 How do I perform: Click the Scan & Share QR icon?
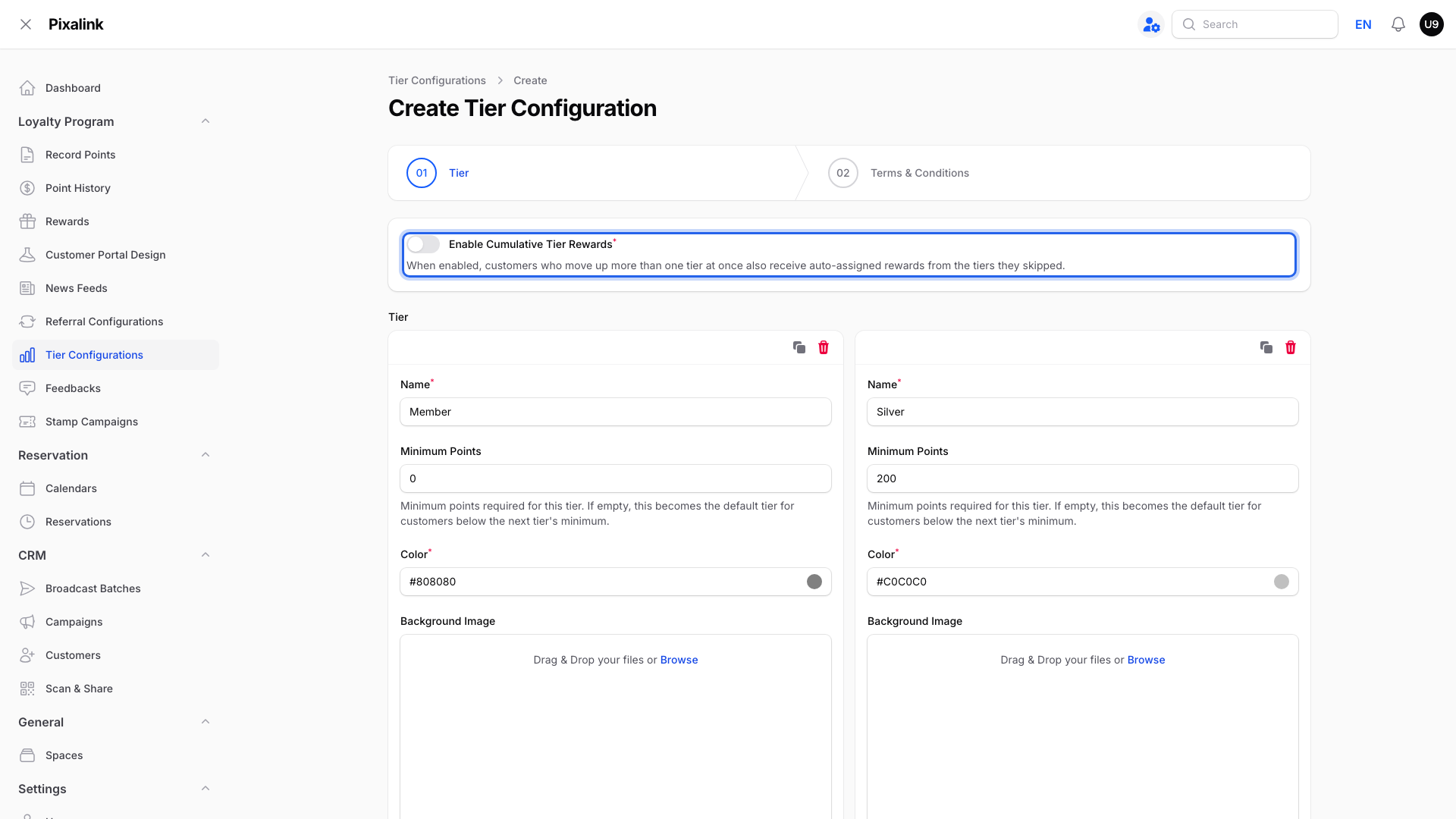[x=27, y=689]
